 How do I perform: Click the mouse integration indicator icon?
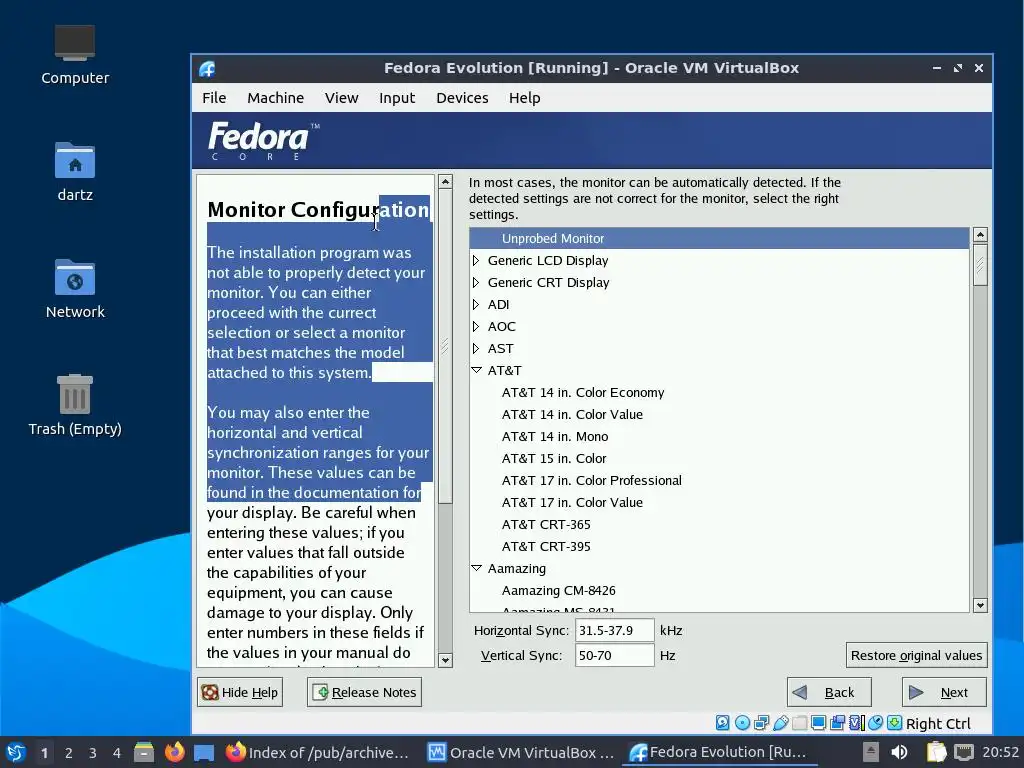point(876,722)
